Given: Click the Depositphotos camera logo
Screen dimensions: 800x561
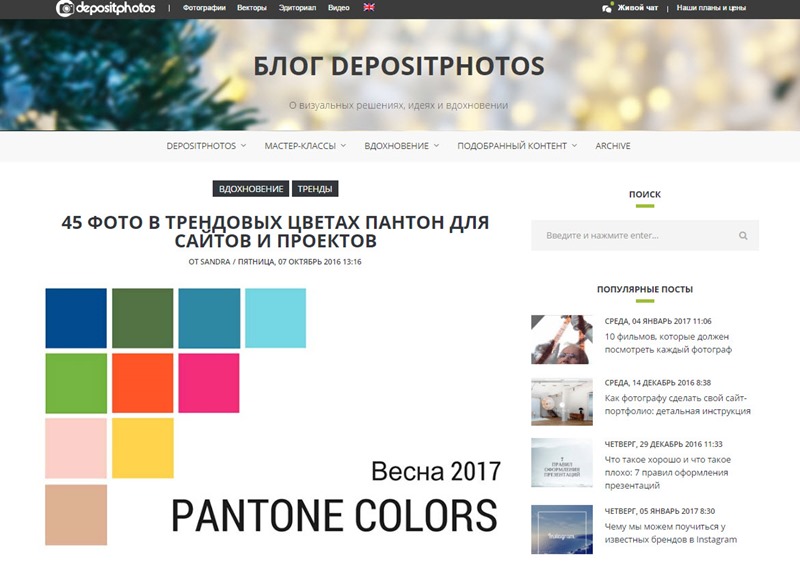Looking at the screenshot, I should (x=106, y=8).
